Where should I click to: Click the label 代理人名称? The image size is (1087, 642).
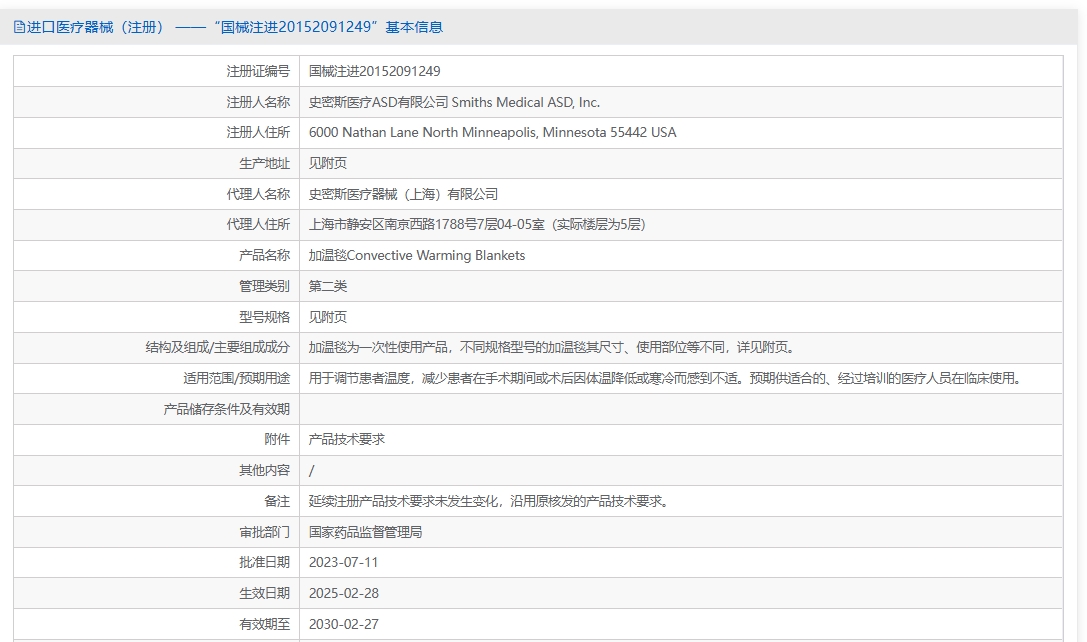tap(258, 194)
